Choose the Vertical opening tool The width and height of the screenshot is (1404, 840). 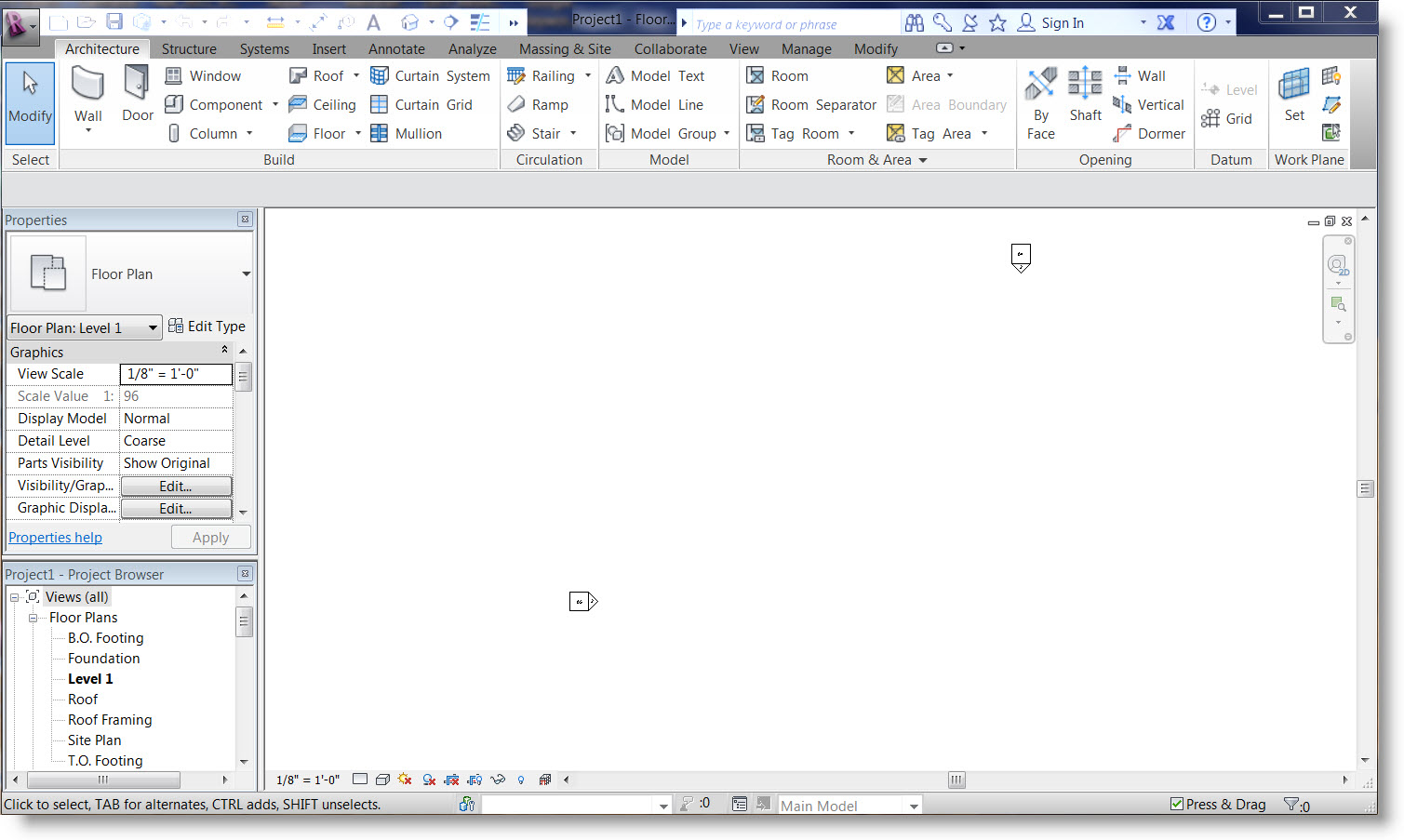pos(1149,105)
